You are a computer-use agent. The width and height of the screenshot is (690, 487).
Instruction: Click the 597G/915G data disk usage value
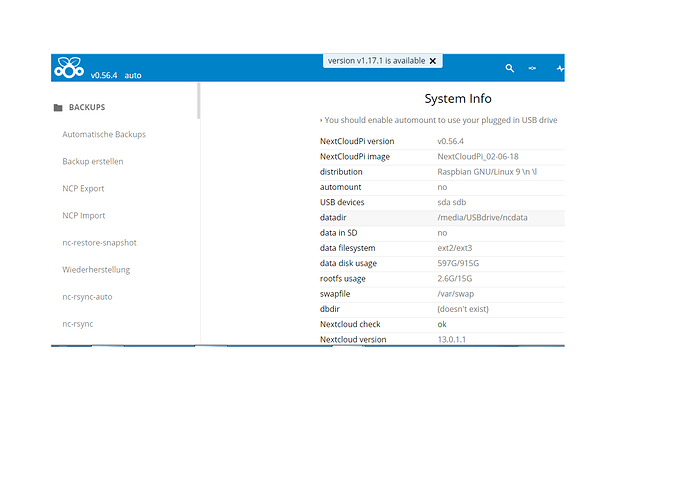click(x=458, y=264)
